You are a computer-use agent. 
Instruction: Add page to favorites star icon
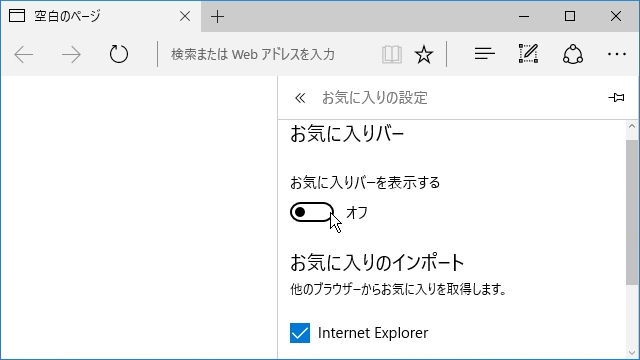424,54
